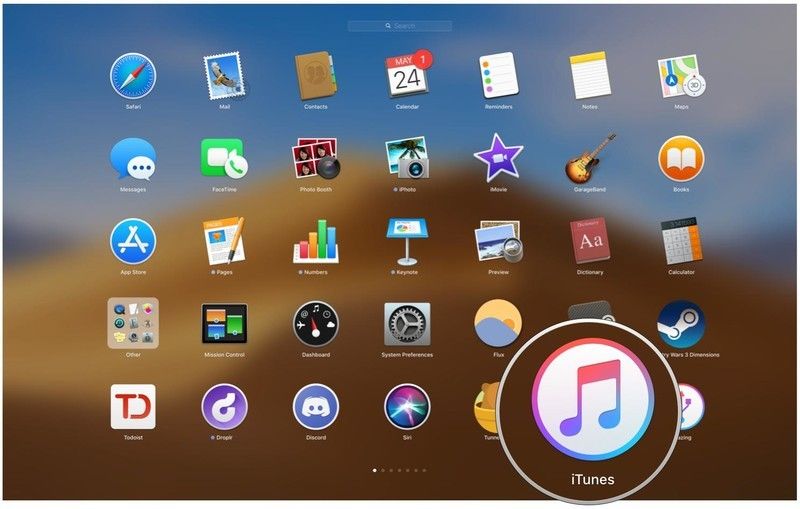Launch Reminders
The width and height of the screenshot is (800, 509).
[x=498, y=75]
